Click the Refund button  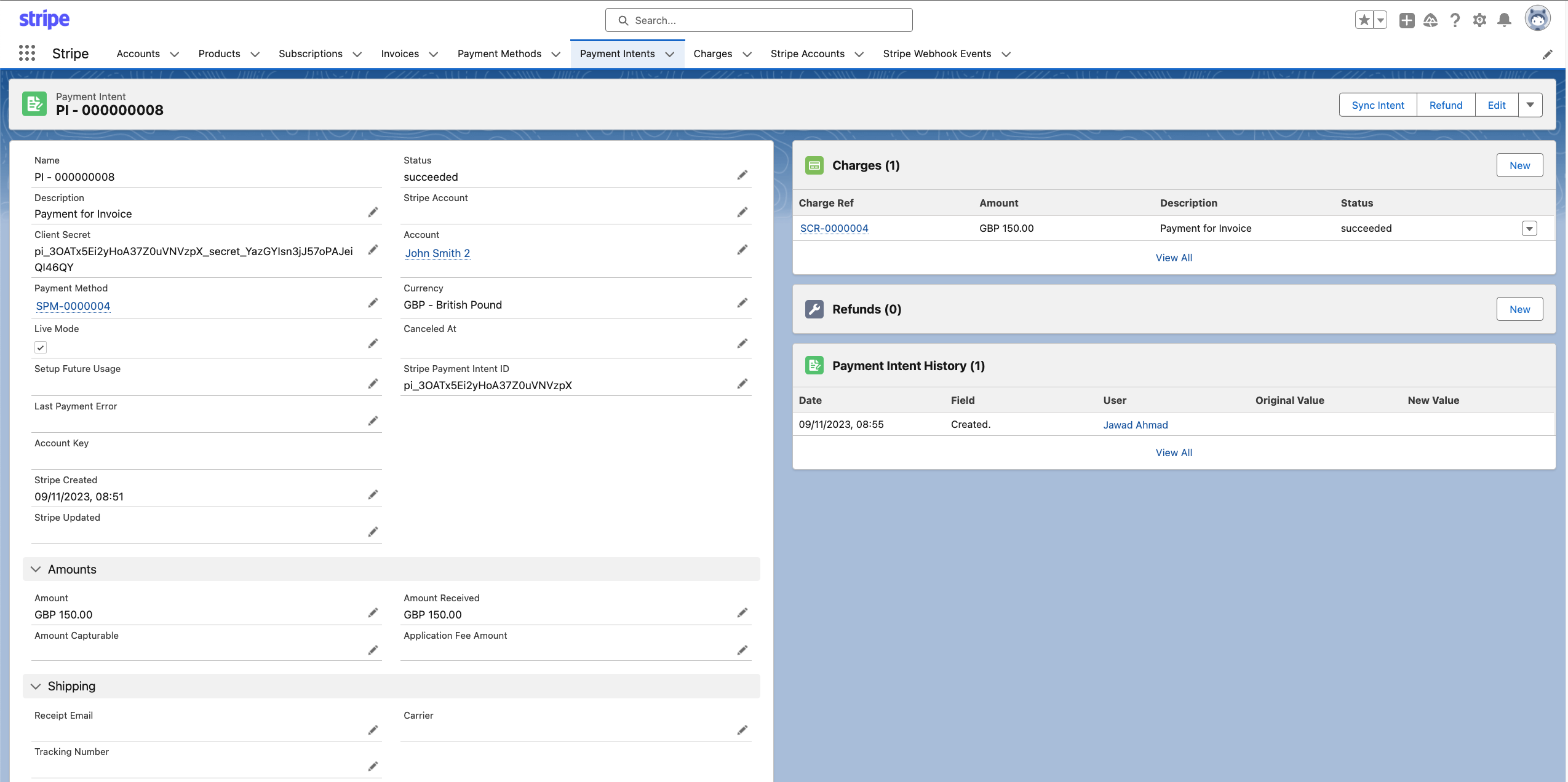click(1445, 105)
